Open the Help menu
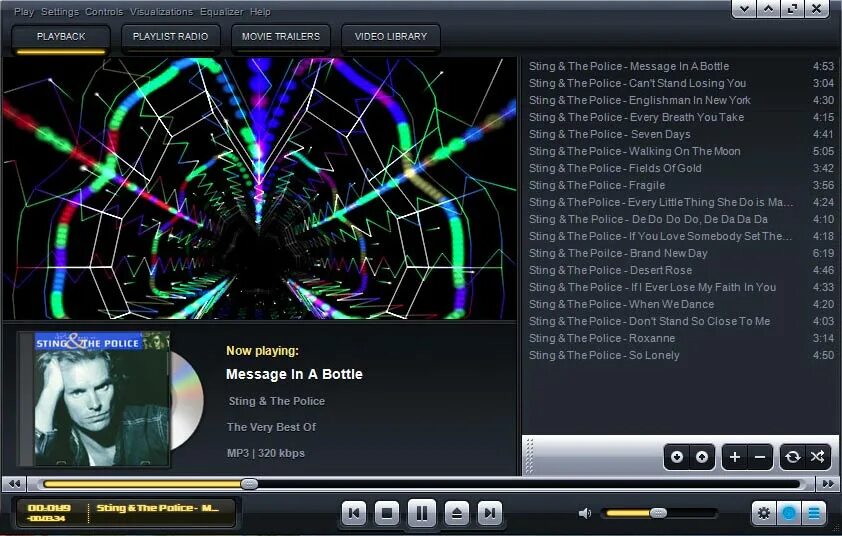The width and height of the screenshot is (842, 536). pos(260,11)
